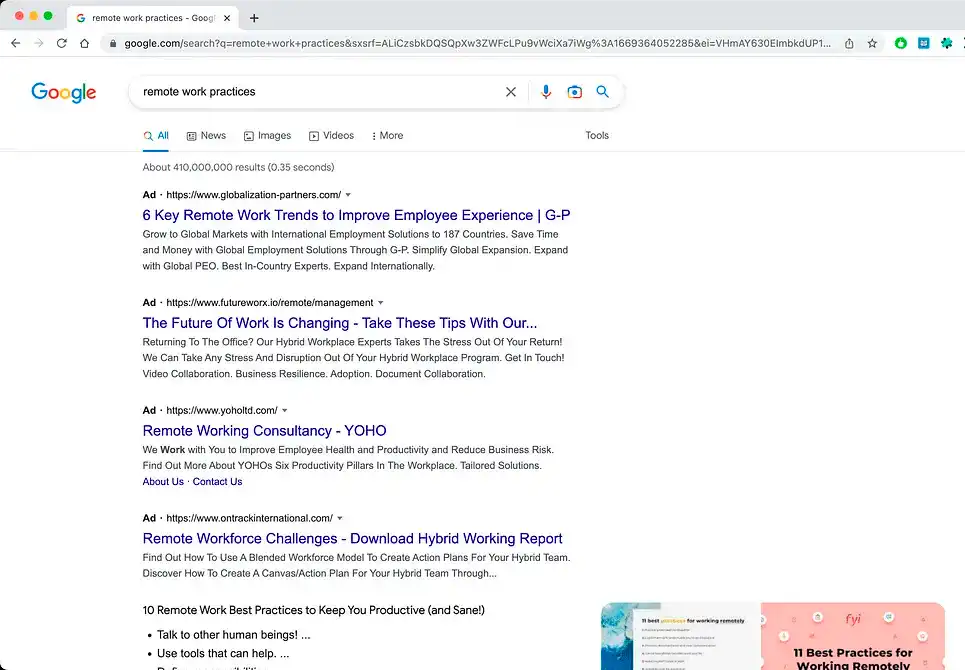Open '6 Key Remote Work Trends' ad link

click(x=356, y=215)
